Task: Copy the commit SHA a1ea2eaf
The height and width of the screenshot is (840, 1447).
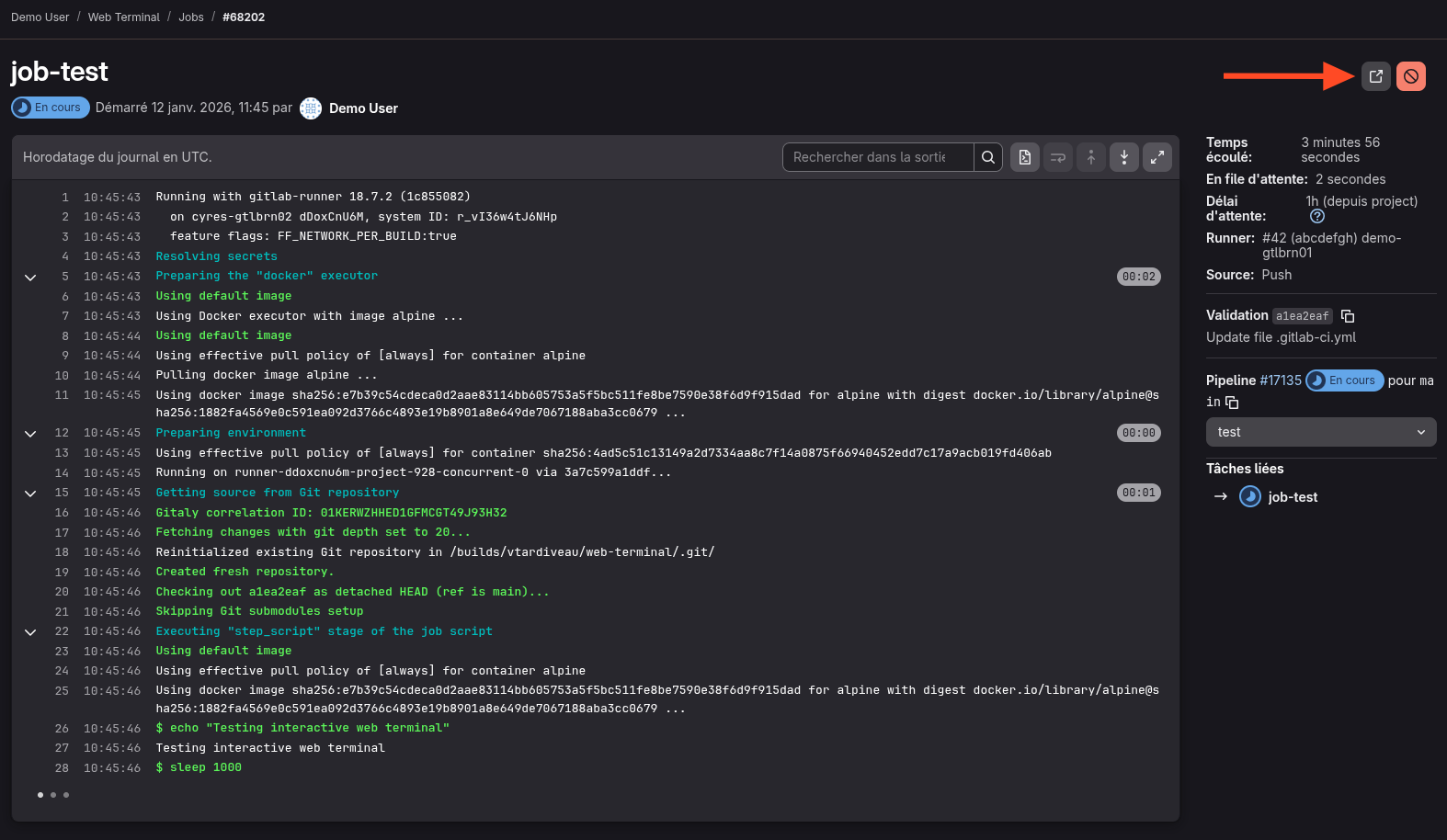Action: coord(1348,316)
